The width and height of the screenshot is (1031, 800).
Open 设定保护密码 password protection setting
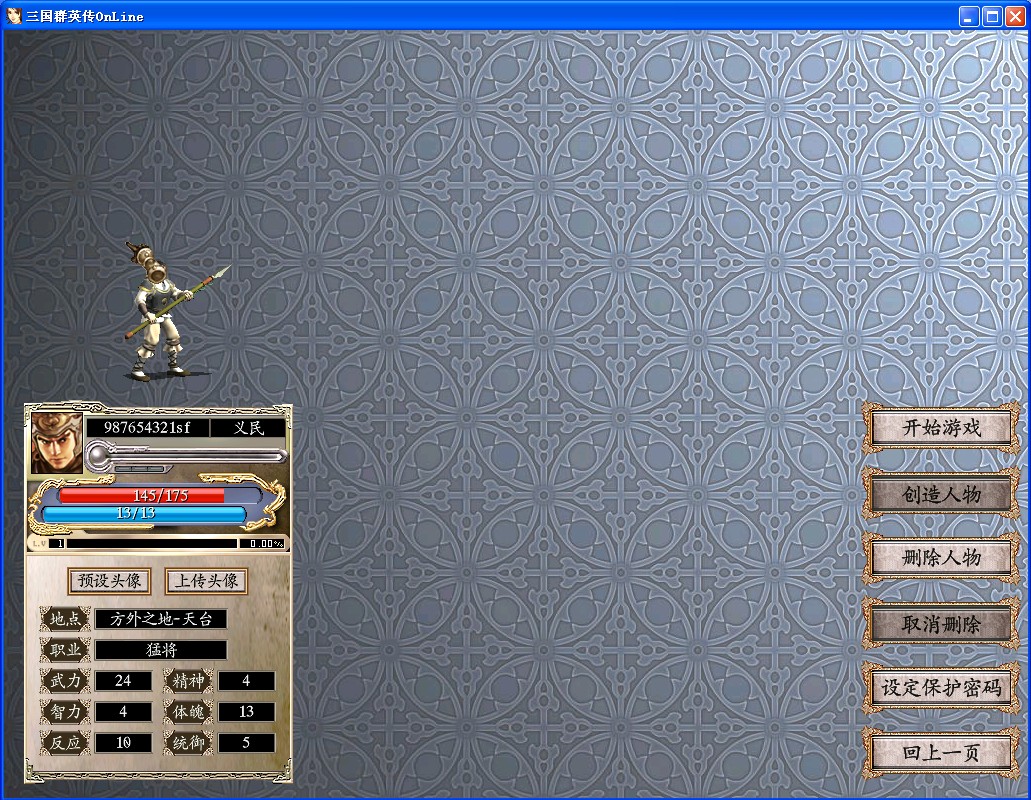pos(941,688)
